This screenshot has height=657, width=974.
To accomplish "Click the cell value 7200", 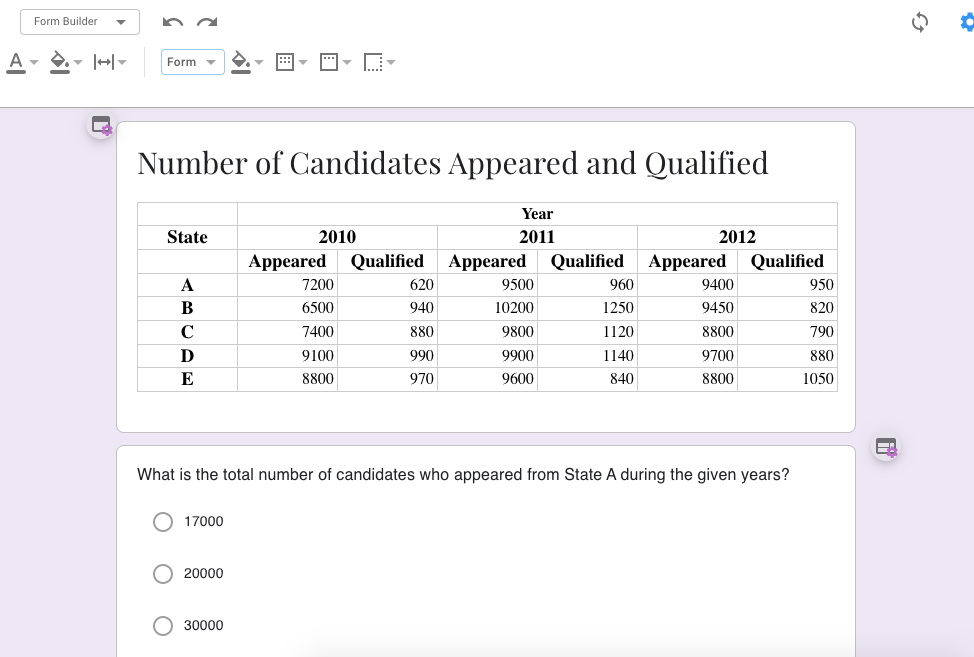I will point(318,285).
